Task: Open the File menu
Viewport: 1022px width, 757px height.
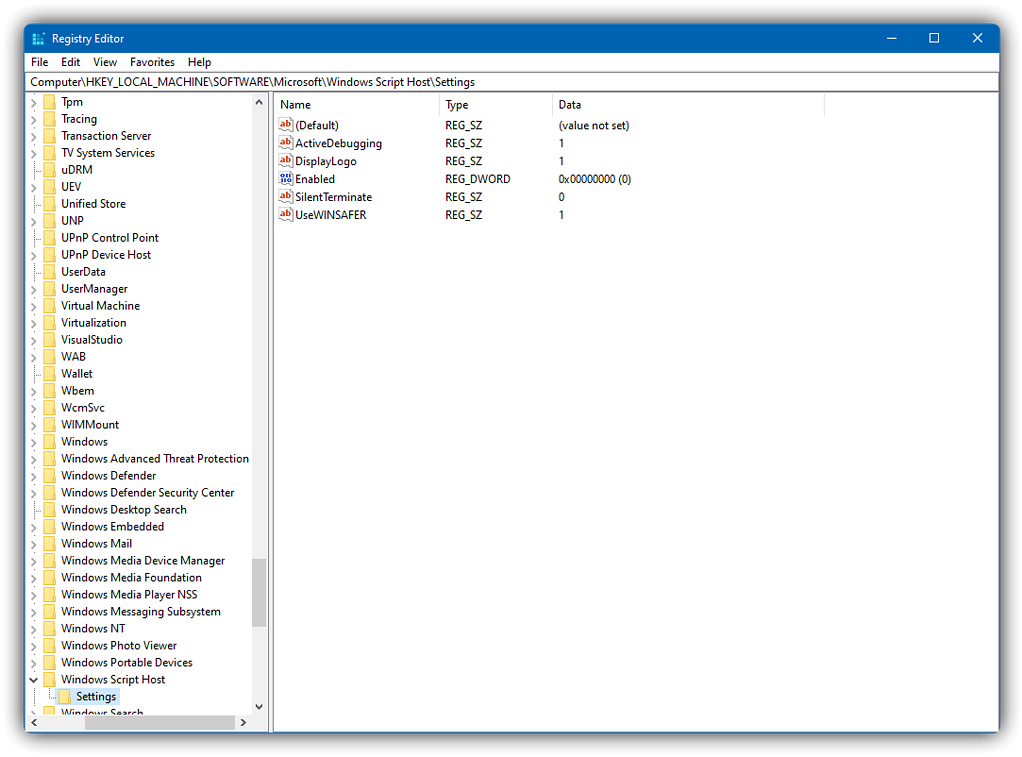Action: coord(39,62)
